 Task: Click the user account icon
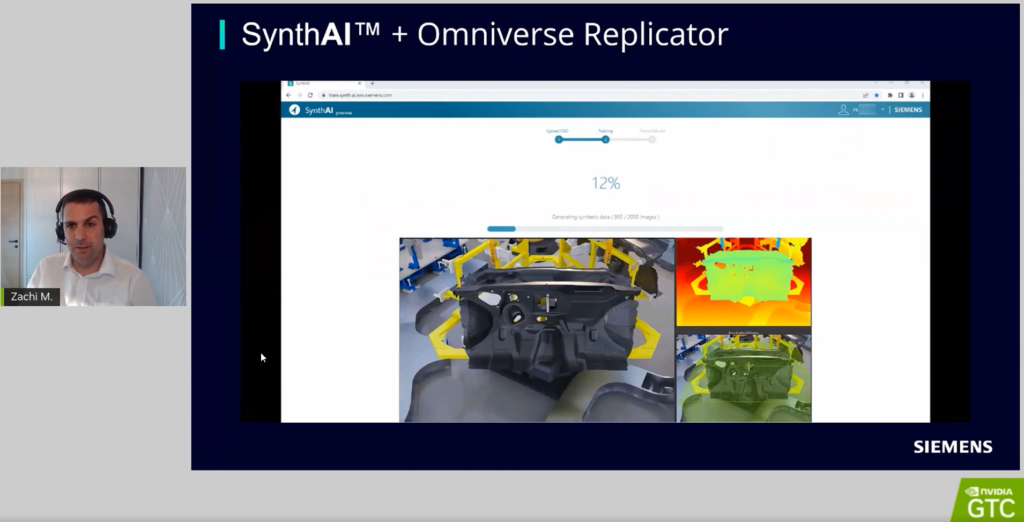coord(843,110)
